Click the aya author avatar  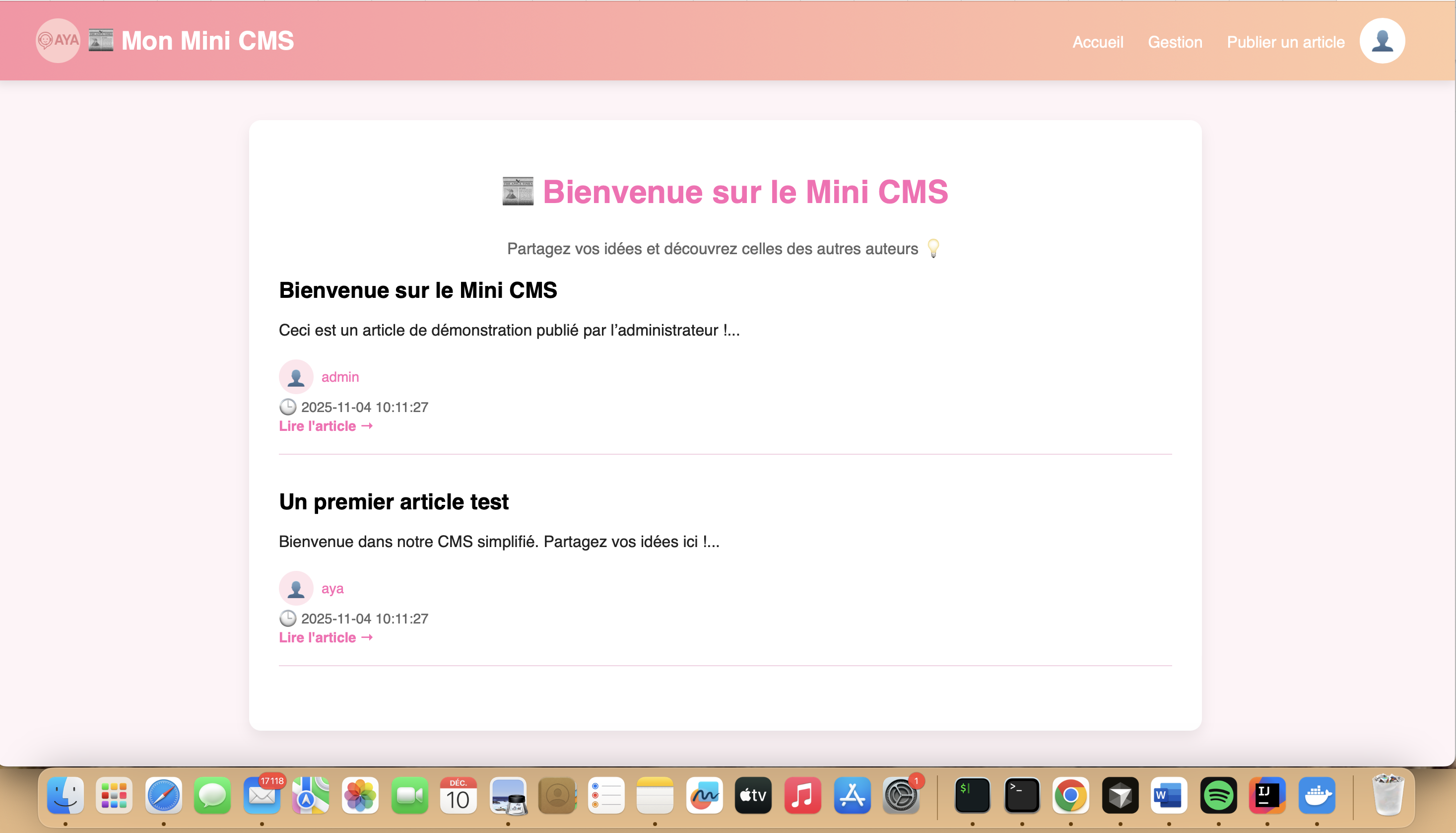coord(296,588)
